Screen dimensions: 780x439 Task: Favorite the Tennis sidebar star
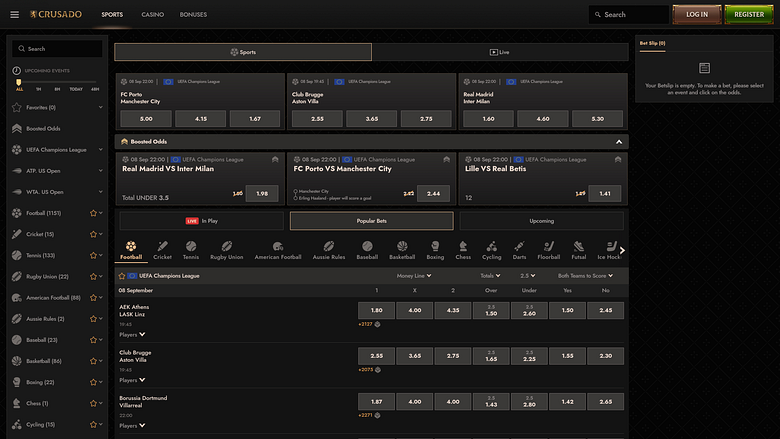coord(93,256)
